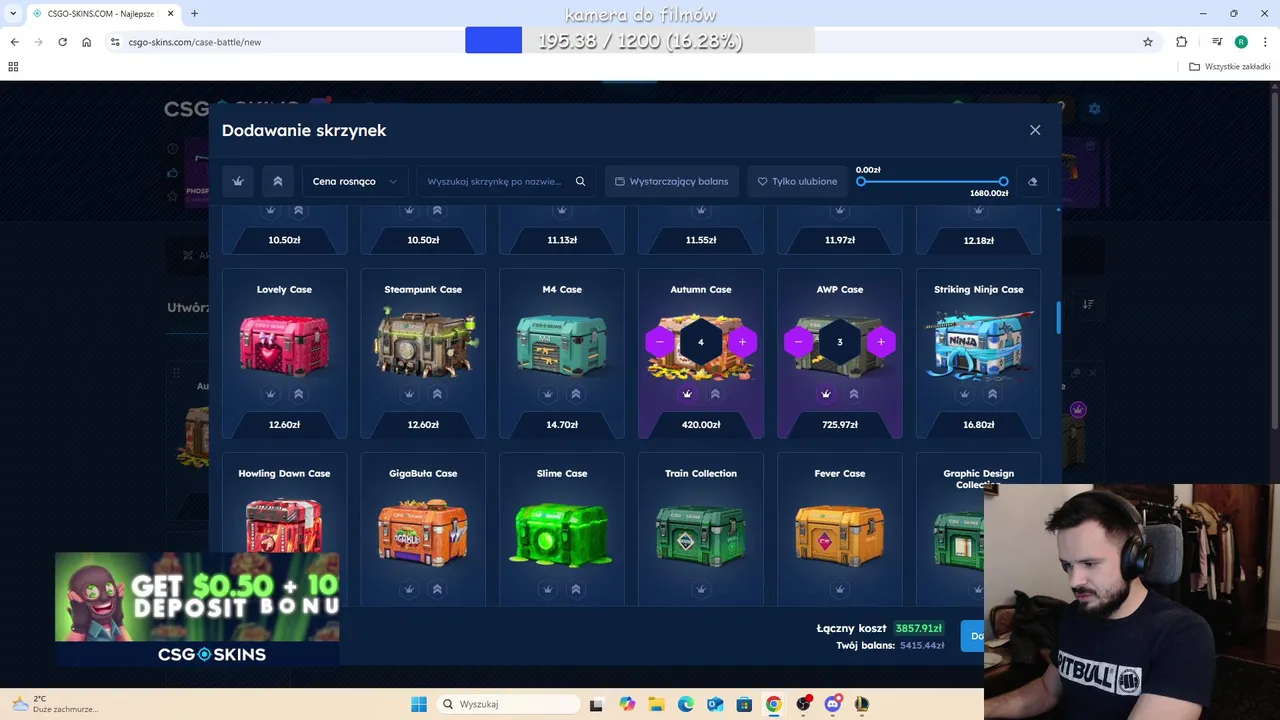Bookmark this page with the star icon
1280x720 pixels.
click(x=1148, y=42)
